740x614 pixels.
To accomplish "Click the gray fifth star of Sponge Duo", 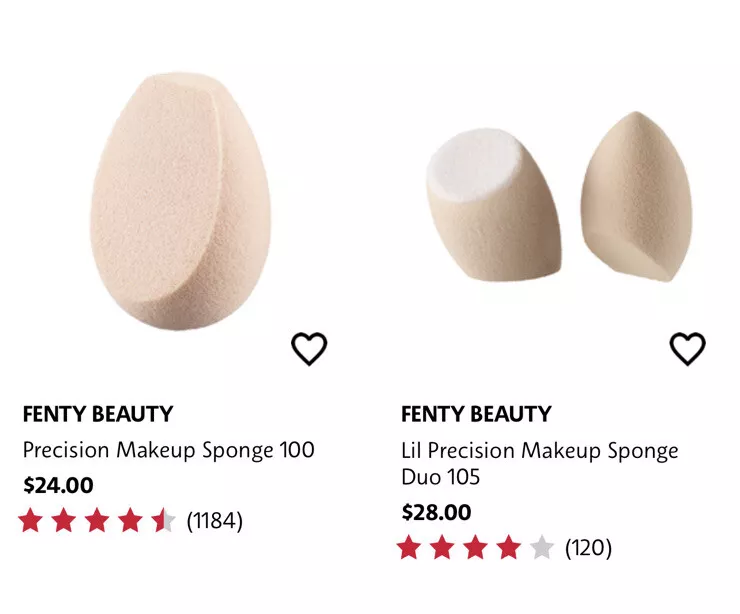I will pyautogui.click(x=541, y=547).
